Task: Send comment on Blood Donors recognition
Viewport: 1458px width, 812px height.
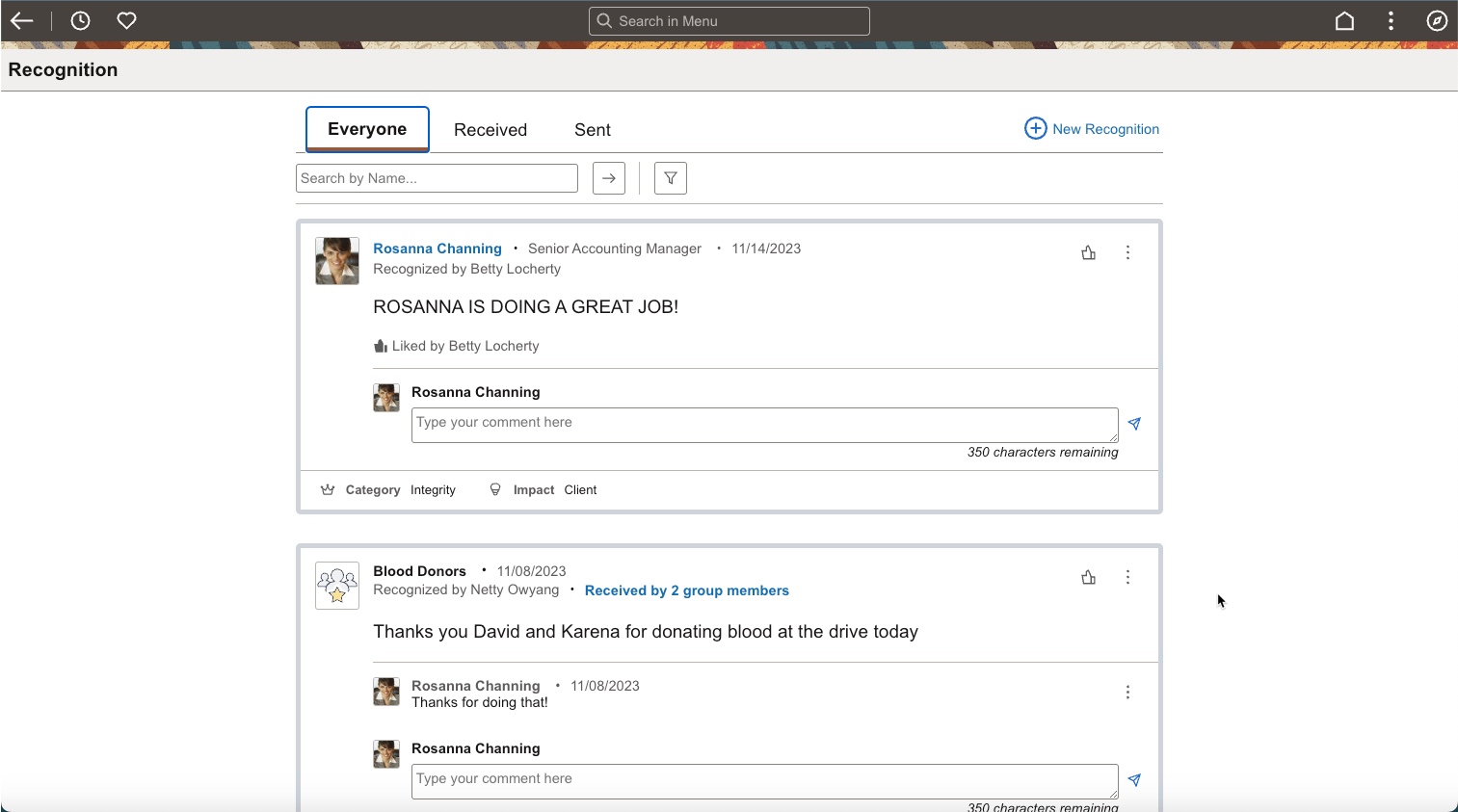Action: click(1135, 780)
